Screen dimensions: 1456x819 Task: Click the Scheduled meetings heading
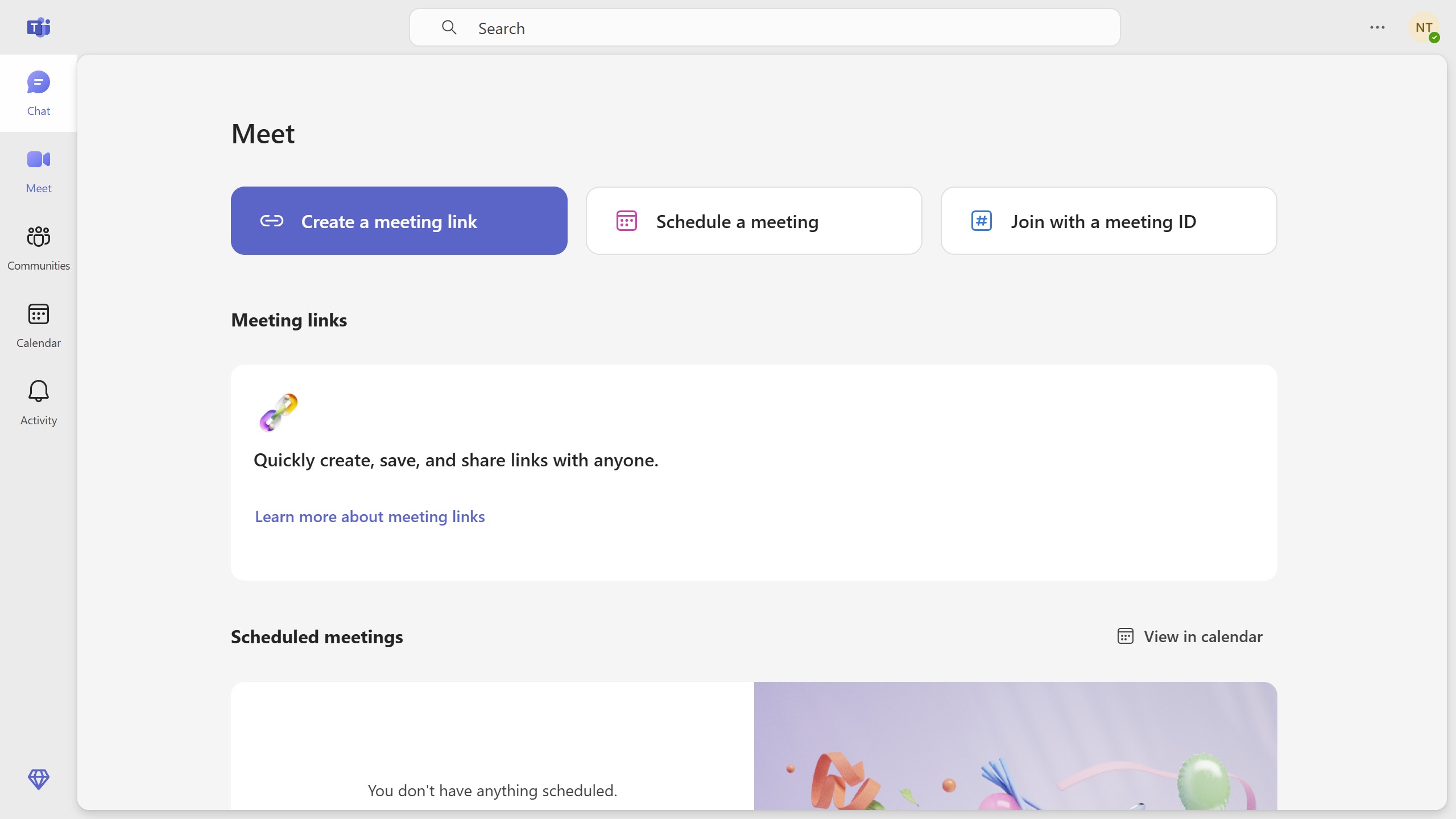click(317, 636)
